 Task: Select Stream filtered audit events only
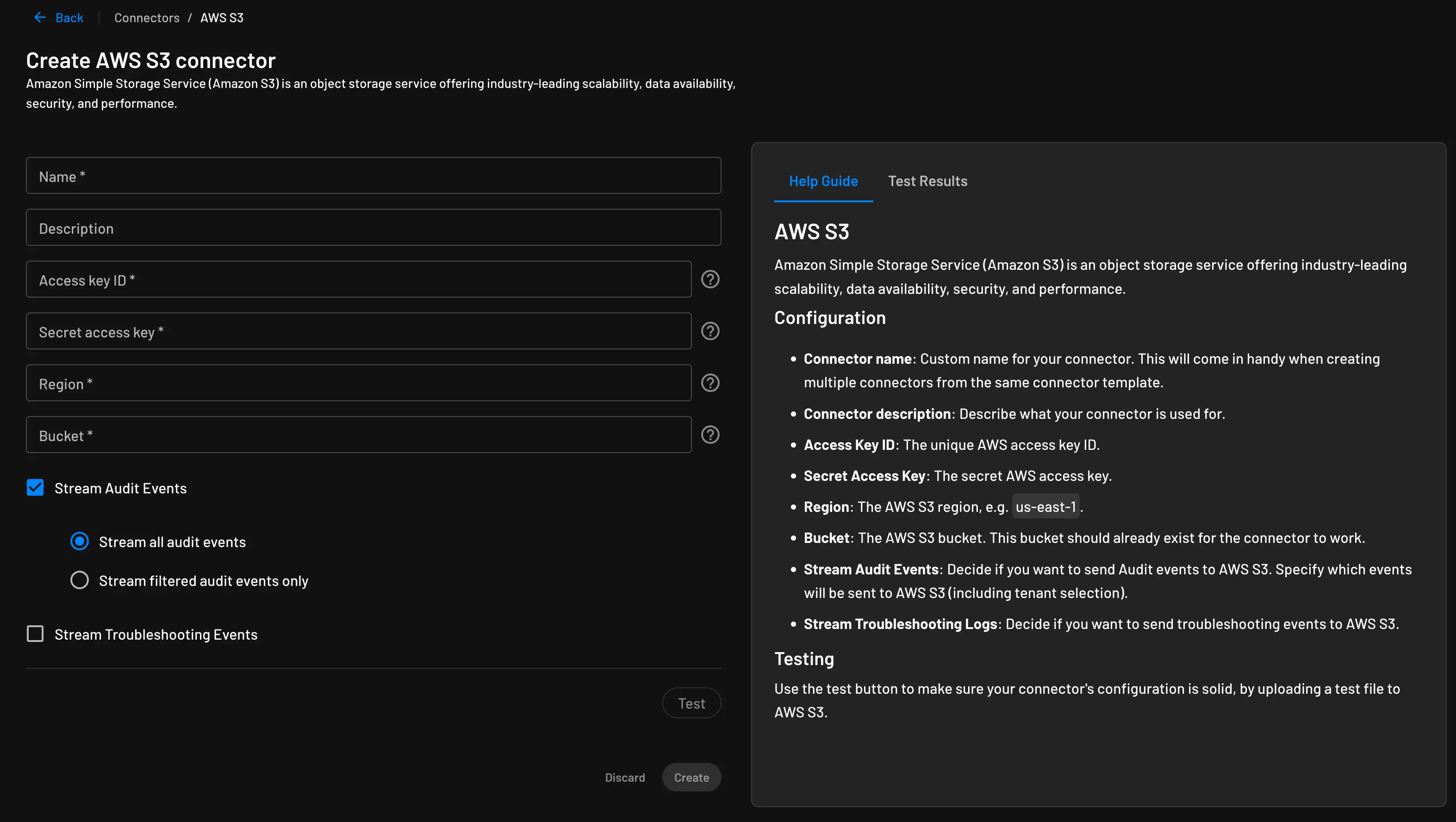(80, 580)
